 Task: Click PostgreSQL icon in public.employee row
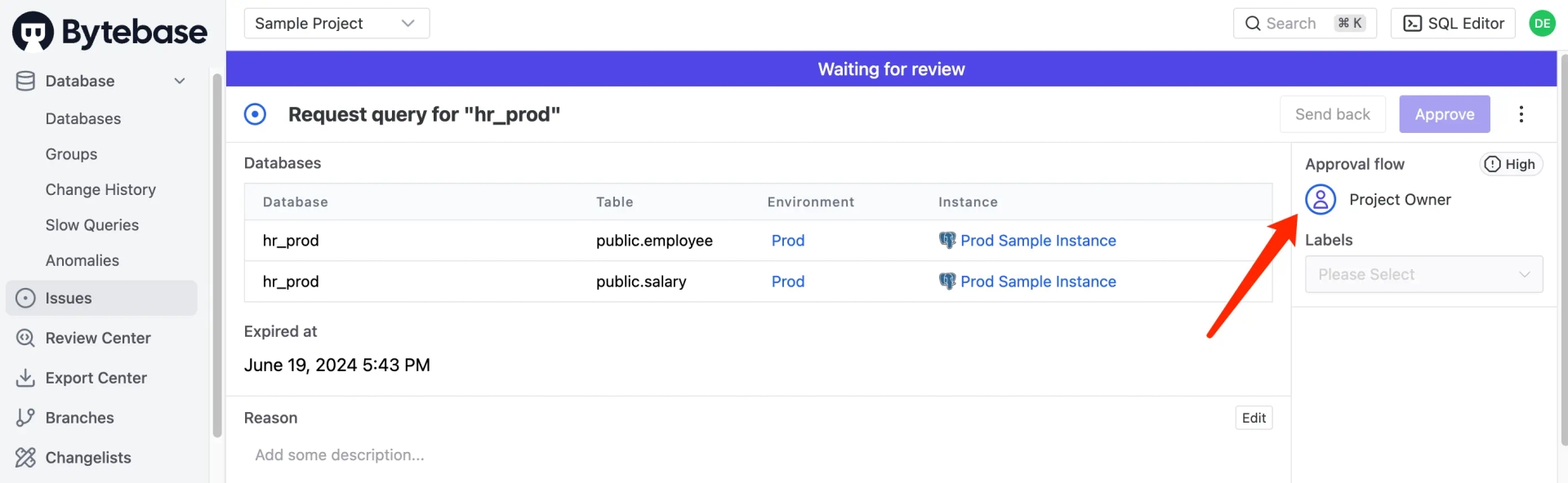[x=947, y=241]
